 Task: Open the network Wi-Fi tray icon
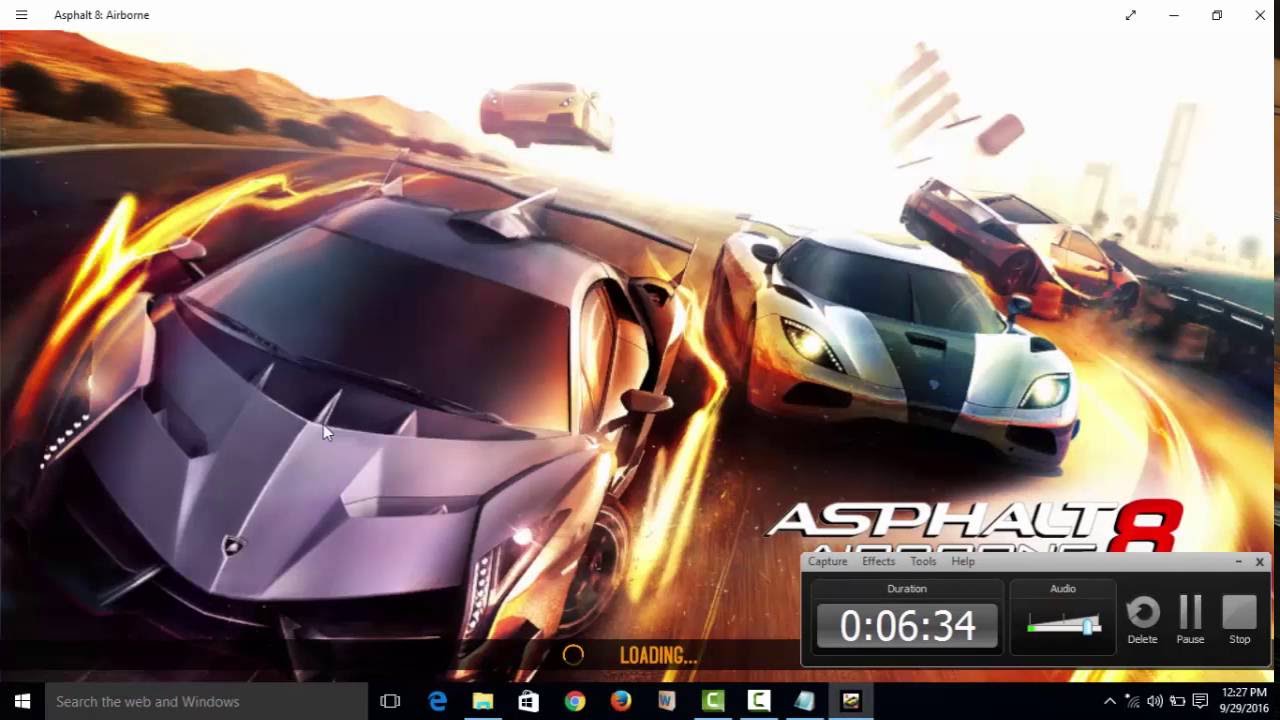1132,702
